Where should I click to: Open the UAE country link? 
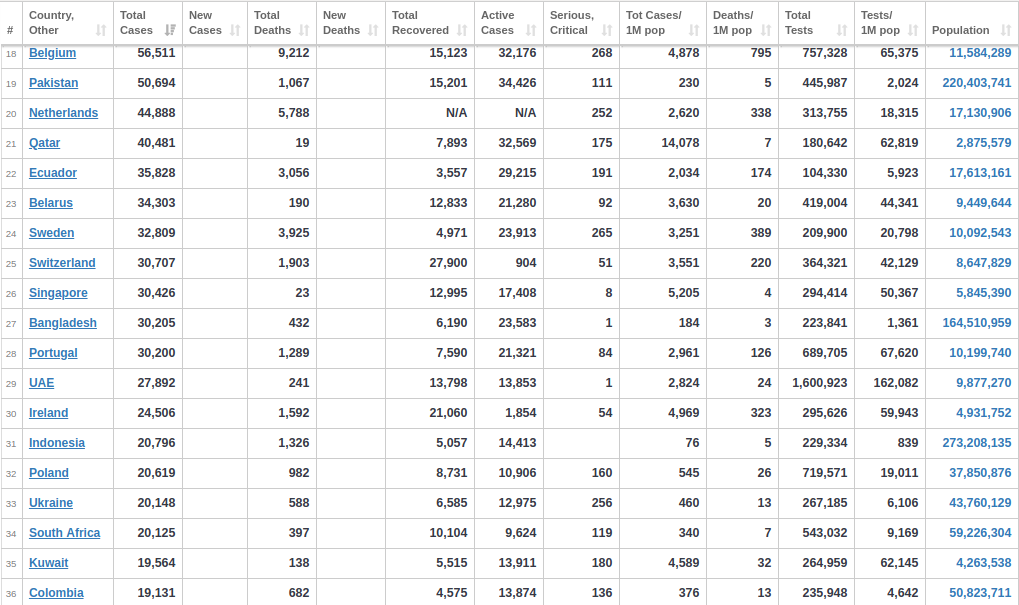pos(42,383)
